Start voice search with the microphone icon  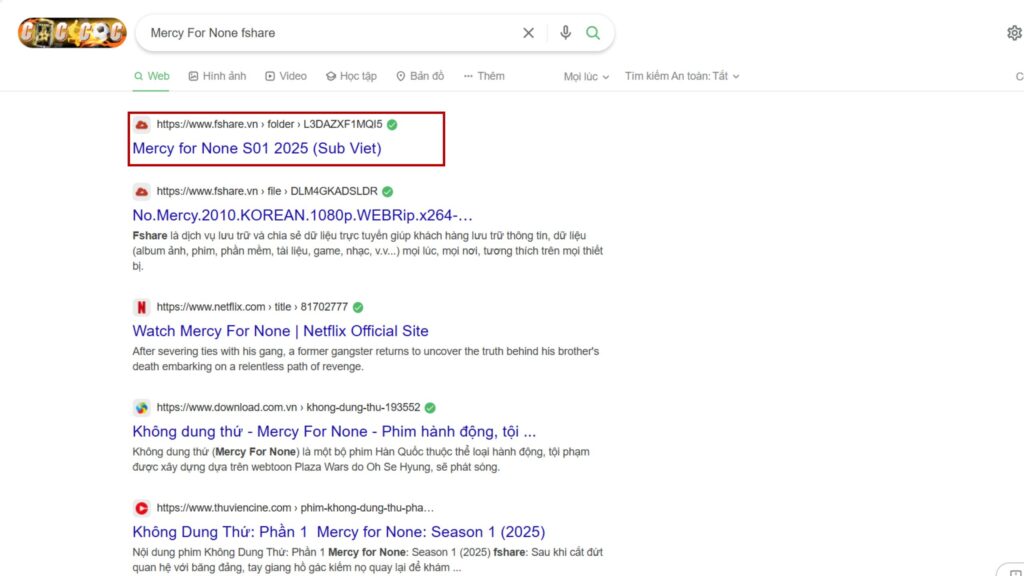pos(566,32)
